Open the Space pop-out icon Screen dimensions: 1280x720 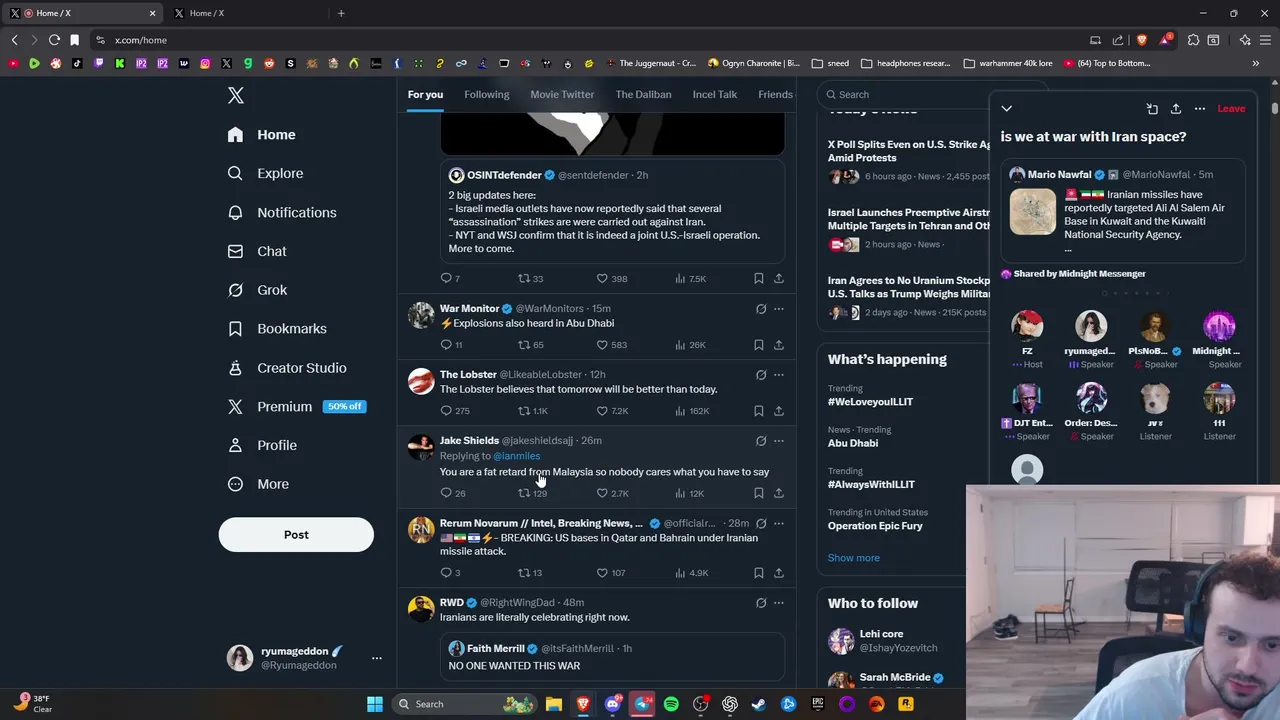click(x=1152, y=108)
